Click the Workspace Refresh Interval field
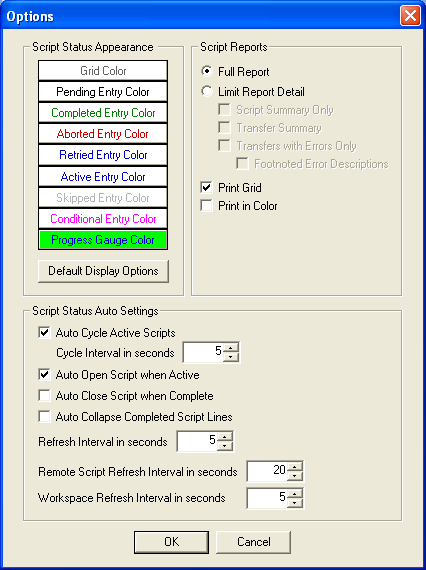 click(268, 498)
